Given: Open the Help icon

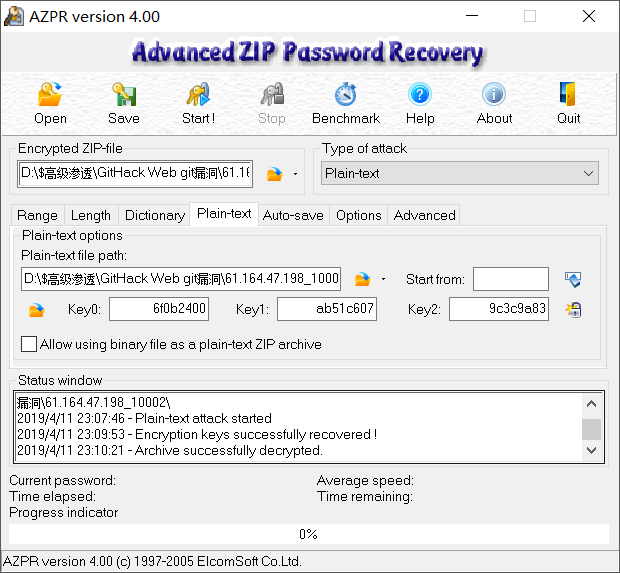Looking at the screenshot, I should (420, 94).
